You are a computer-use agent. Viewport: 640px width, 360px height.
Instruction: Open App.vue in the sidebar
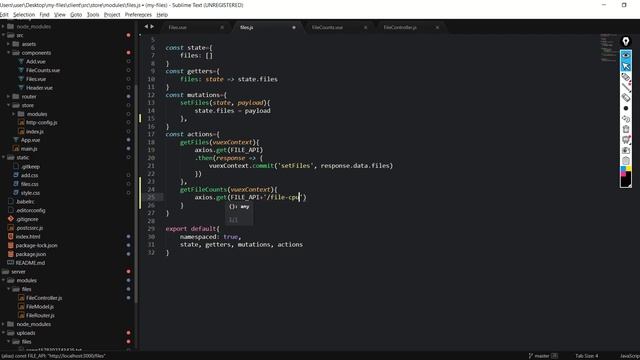(30, 140)
